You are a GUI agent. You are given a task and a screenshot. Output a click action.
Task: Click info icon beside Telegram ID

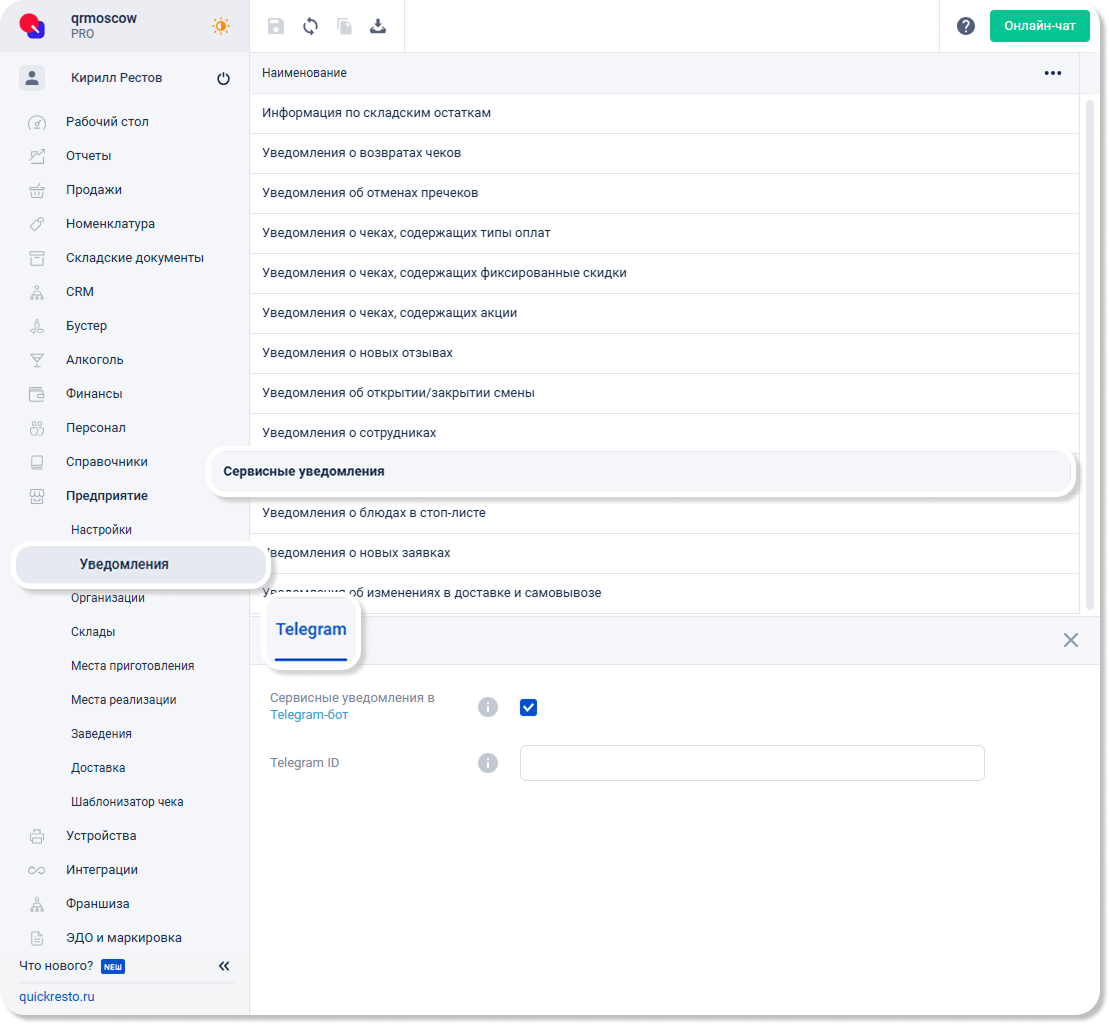pos(488,763)
